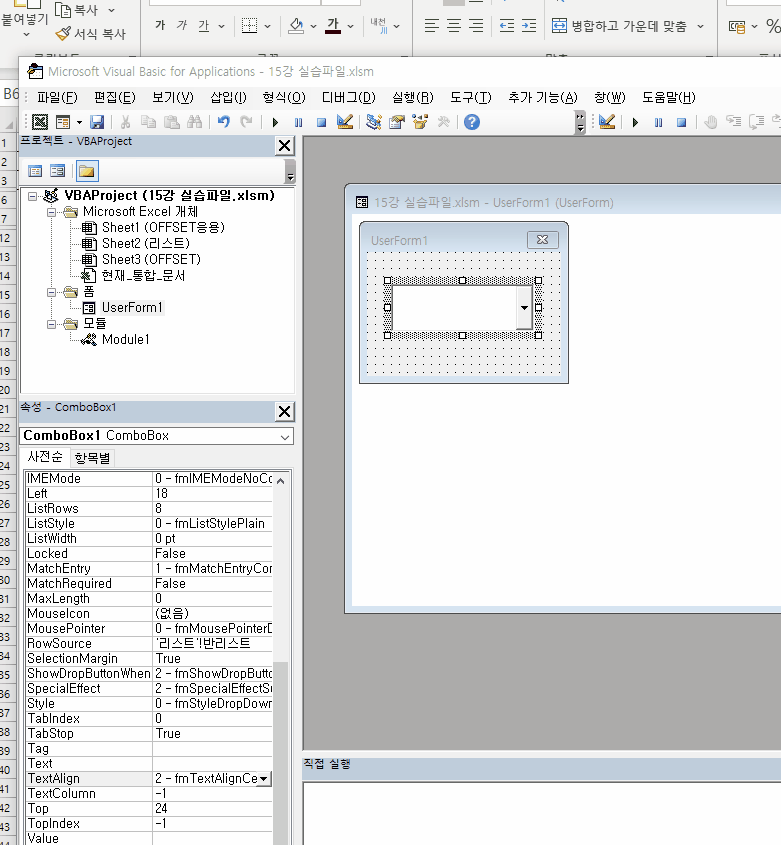Collapse the VBAProject root node

click(x=32, y=196)
